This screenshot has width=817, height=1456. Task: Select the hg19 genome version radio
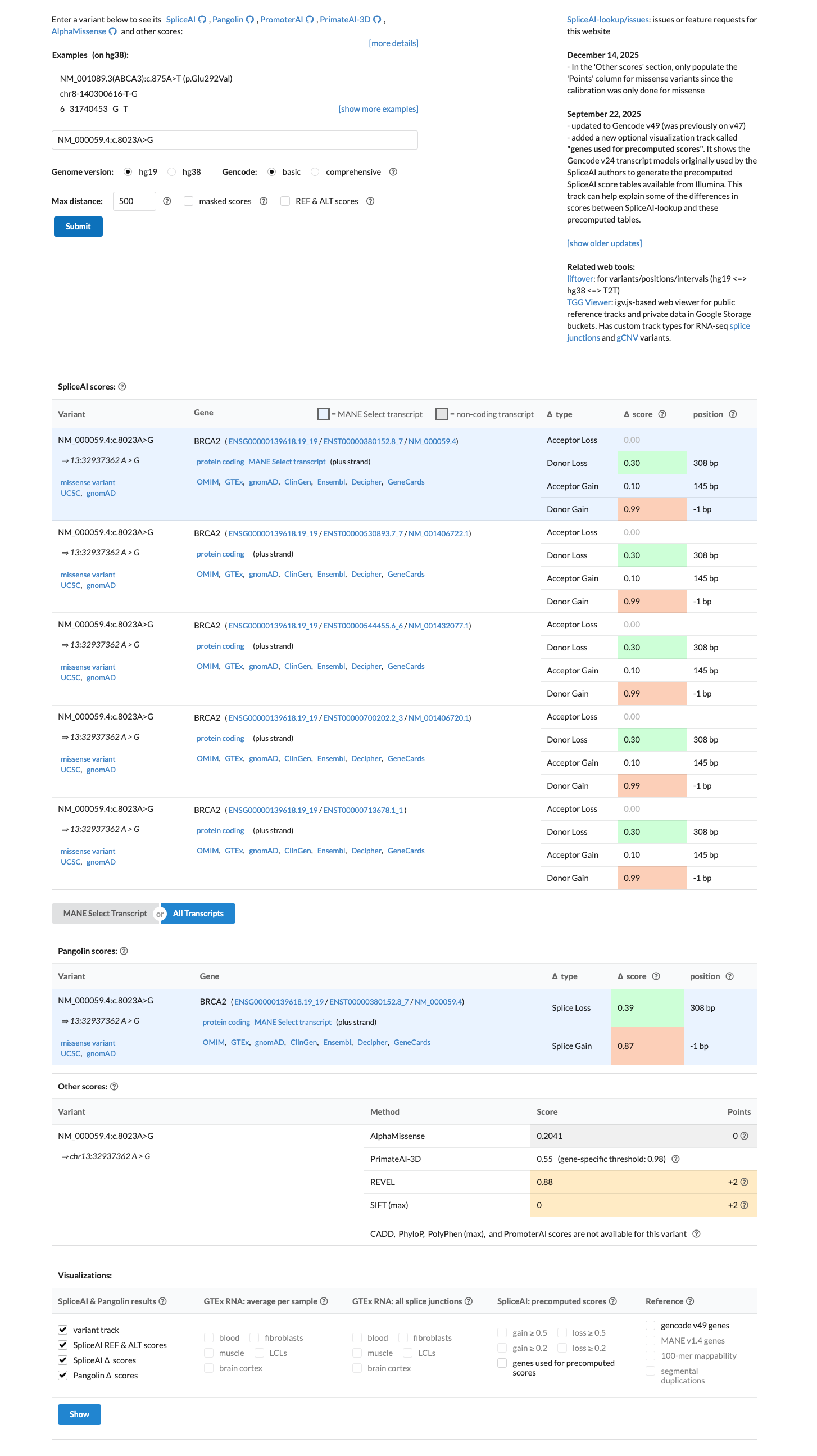click(128, 172)
